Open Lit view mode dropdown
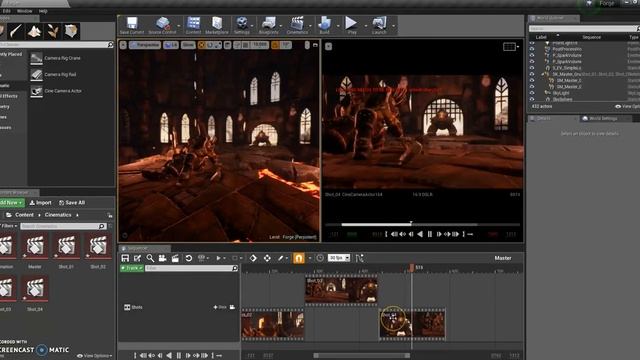Screen dimensions: 640x360 [171, 45]
